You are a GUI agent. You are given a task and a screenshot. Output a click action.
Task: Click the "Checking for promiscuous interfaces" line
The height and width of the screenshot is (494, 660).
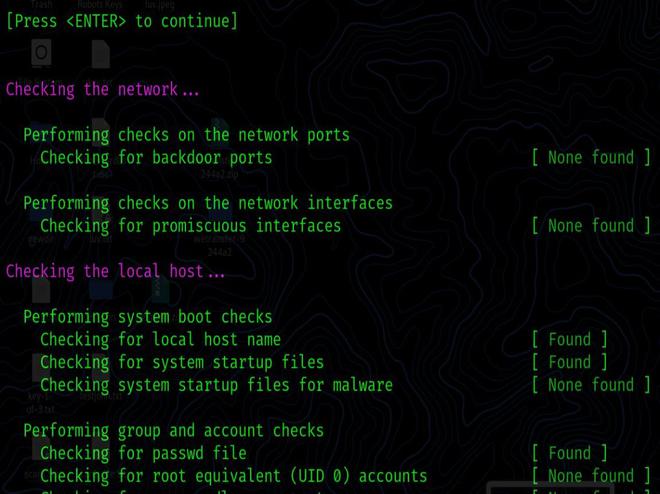click(x=190, y=225)
